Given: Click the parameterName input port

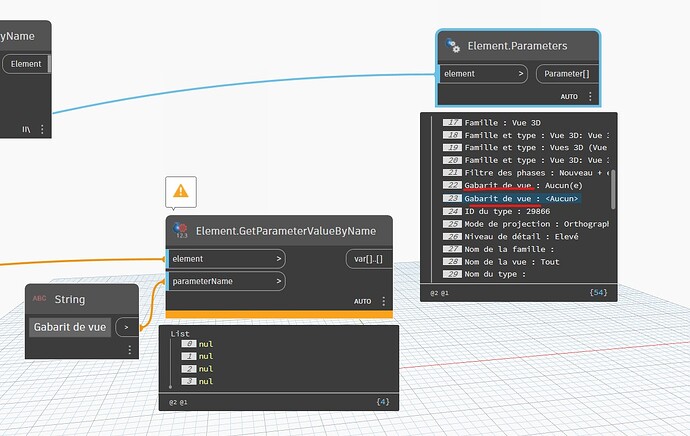Looking at the screenshot, I should 226,281.
